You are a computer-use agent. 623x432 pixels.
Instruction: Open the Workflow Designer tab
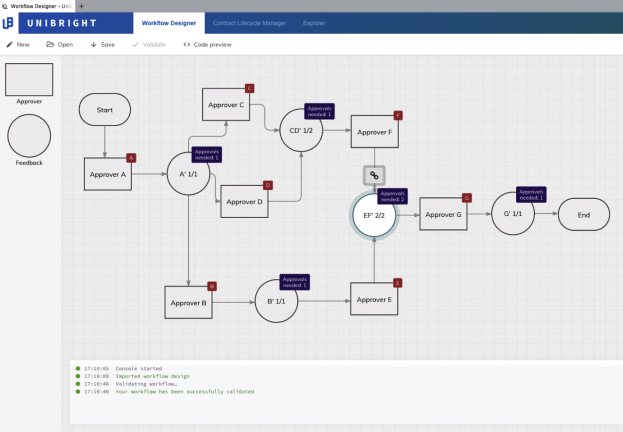169,23
